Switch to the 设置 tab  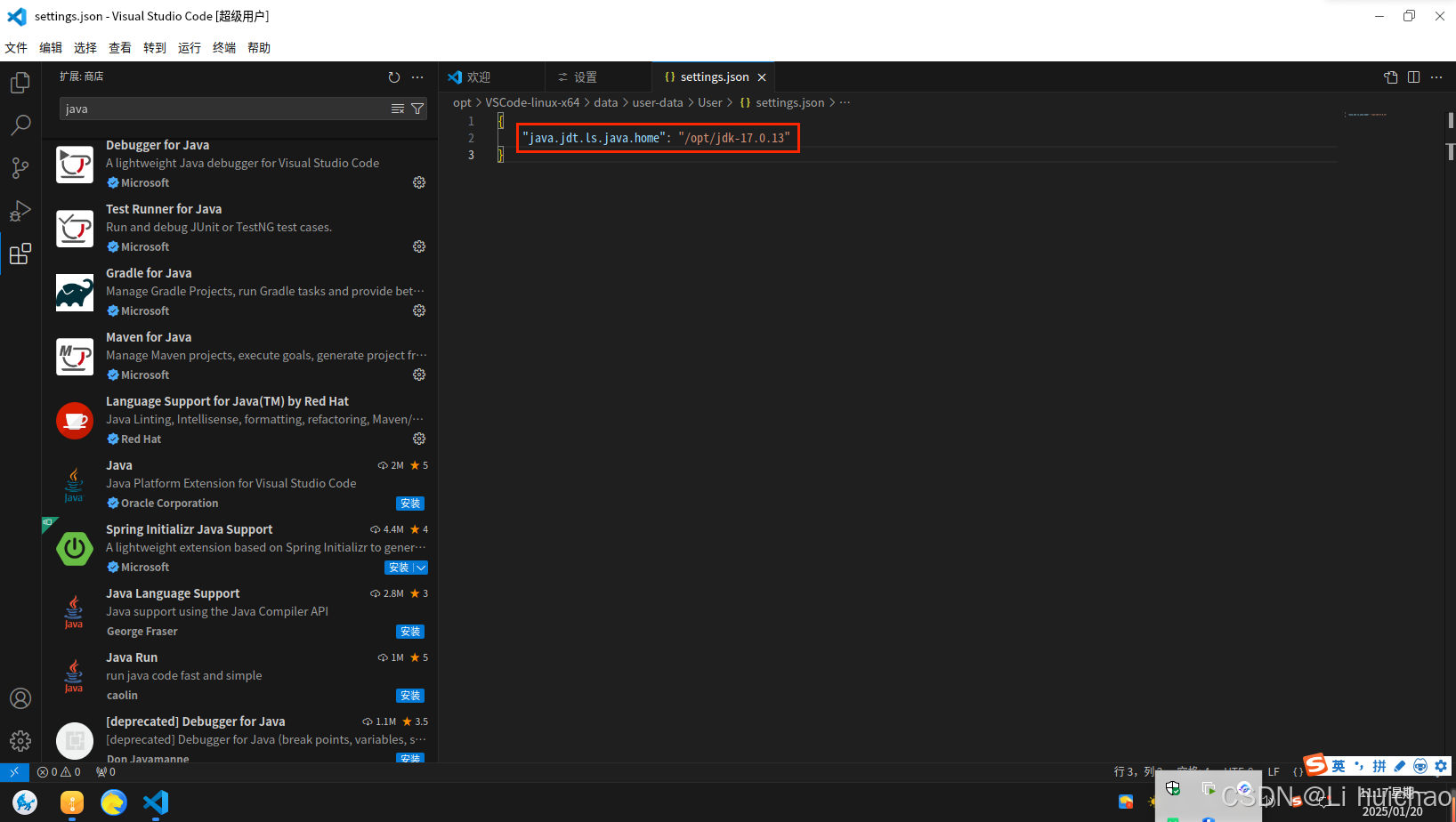click(x=598, y=77)
